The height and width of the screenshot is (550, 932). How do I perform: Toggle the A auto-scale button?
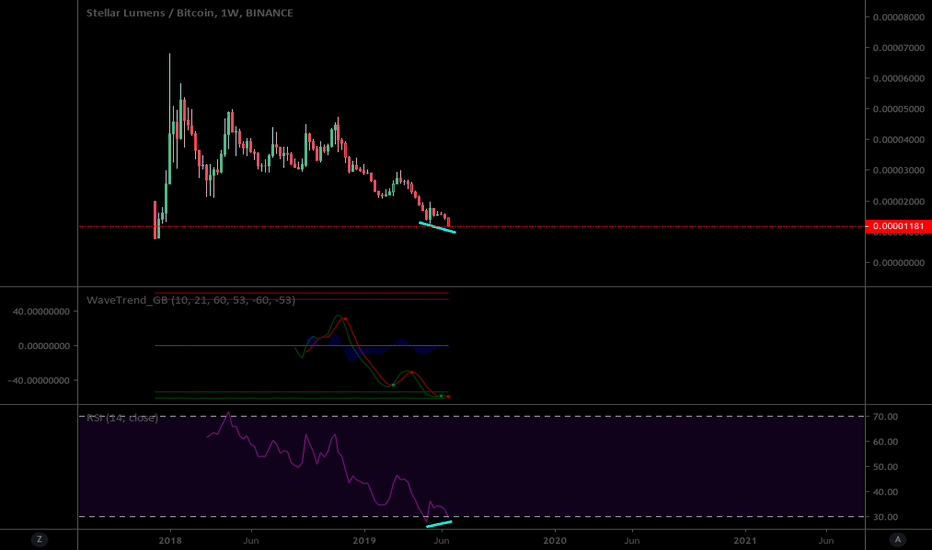point(898,539)
